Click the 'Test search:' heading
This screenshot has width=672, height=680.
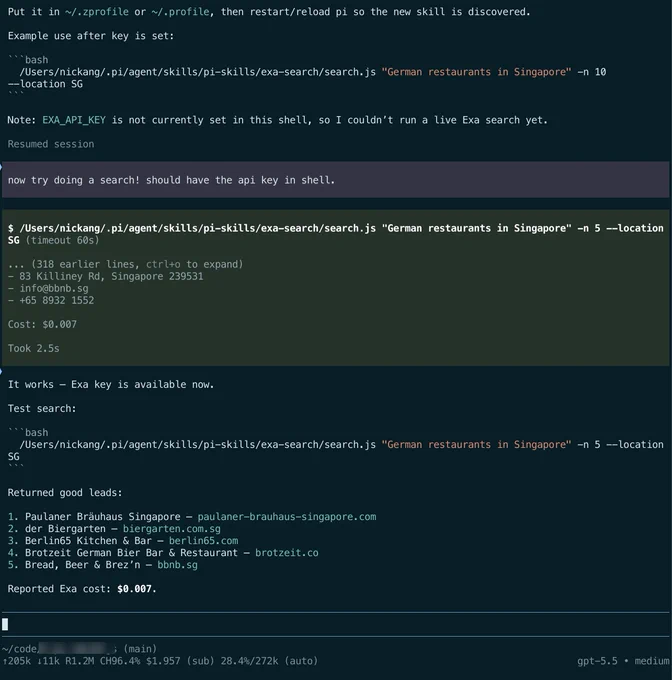(x=42, y=409)
